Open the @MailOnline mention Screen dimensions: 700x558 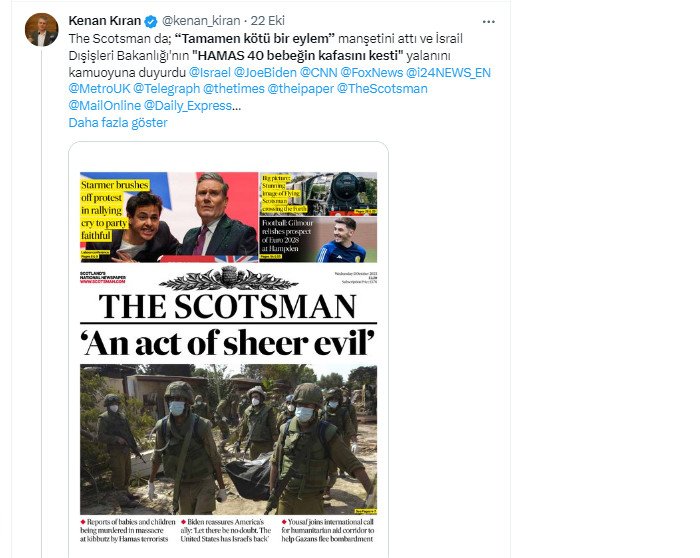pyautogui.click(x=104, y=106)
